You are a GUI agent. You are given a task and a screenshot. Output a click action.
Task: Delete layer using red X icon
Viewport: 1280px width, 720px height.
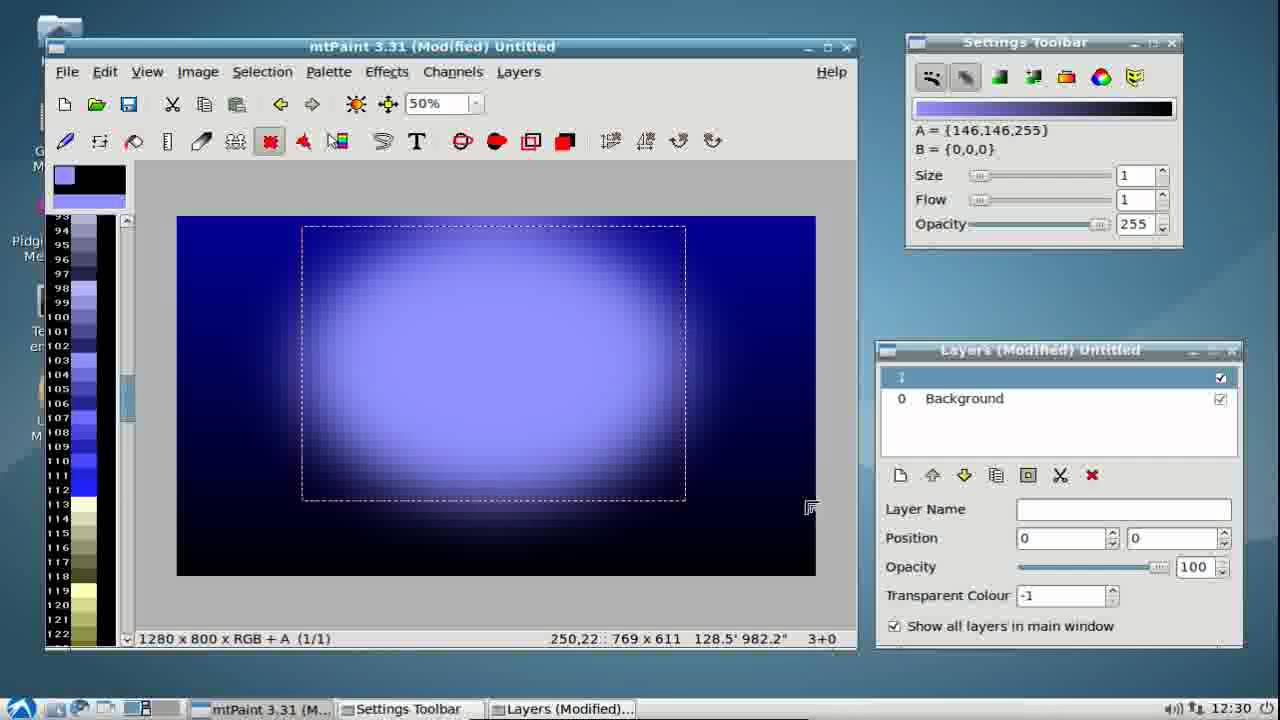point(1092,475)
